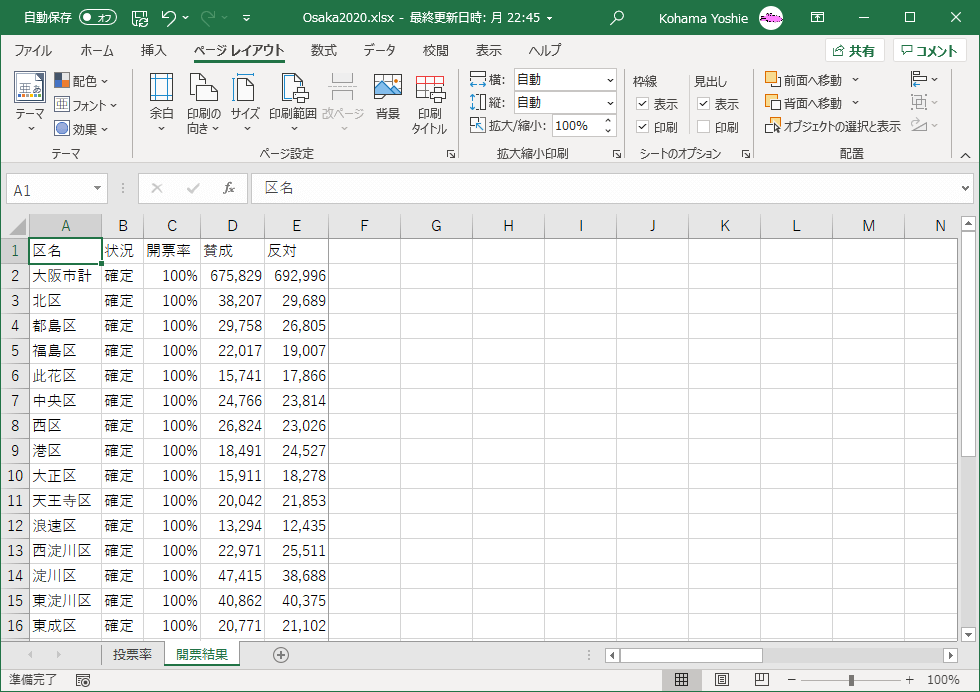Toggle the 自動保存 autosave switch
The width and height of the screenshot is (980, 692).
[98, 17]
